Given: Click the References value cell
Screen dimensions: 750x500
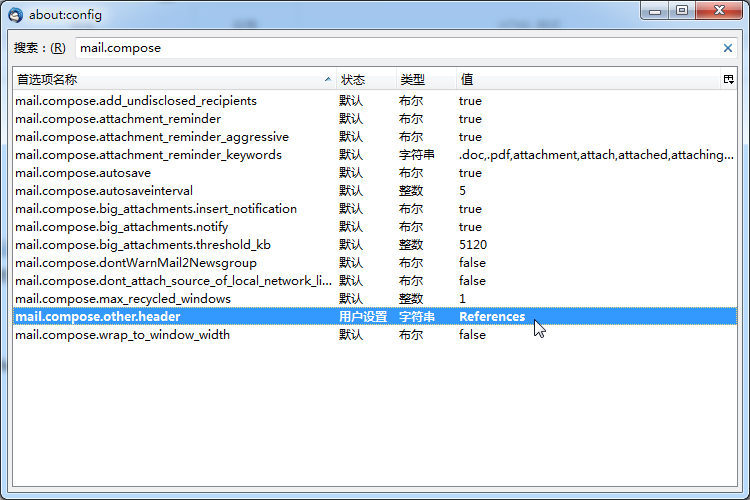Looking at the screenshot, I should pos(492,317).
